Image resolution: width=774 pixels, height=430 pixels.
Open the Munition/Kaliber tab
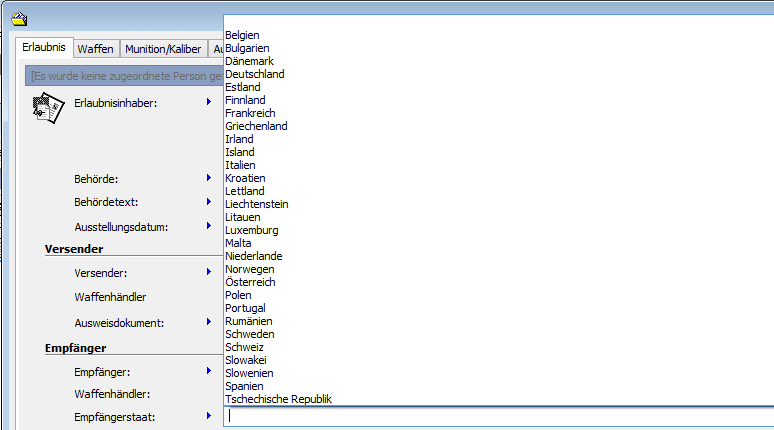tap(163, 49)
